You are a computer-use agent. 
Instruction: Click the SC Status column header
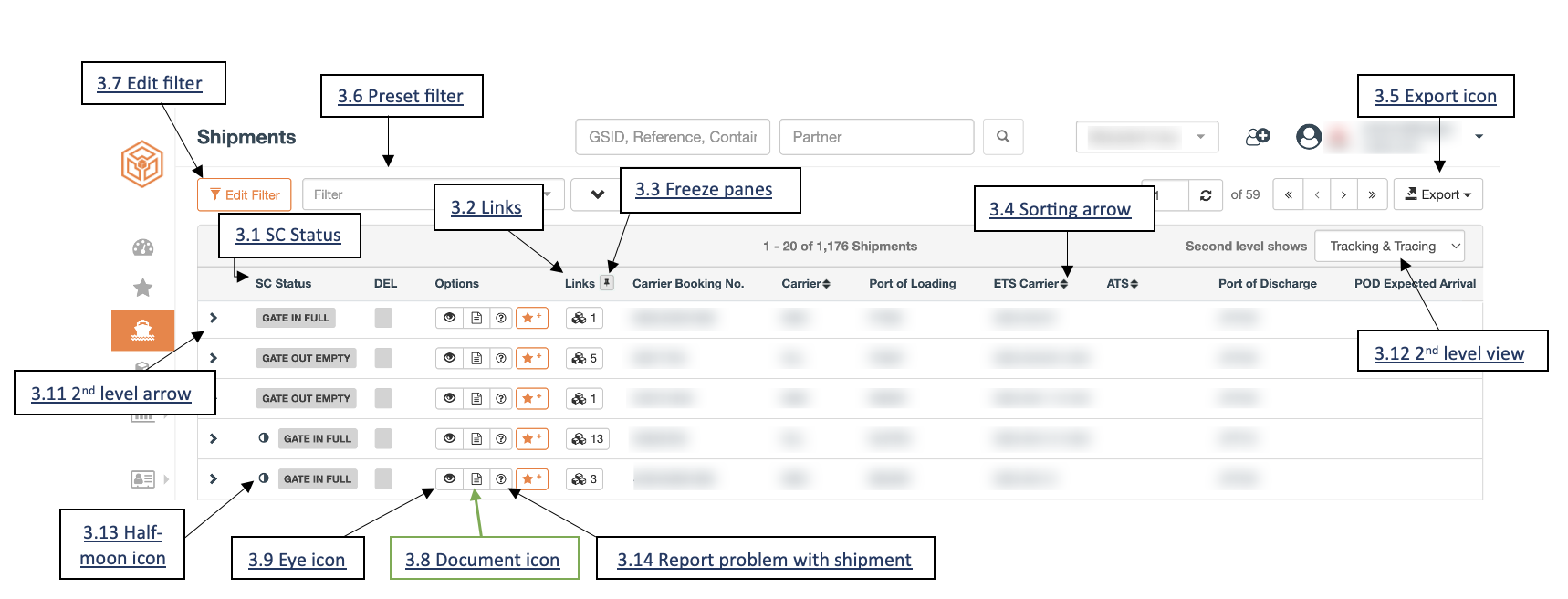pos(283,284)
